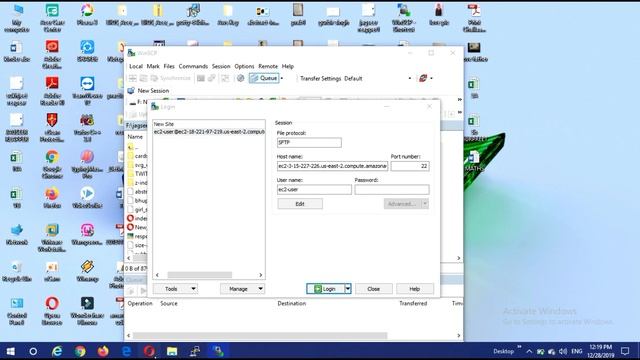Open the File protocol SFTP dropdown
640x360 pixels.
click(309, 142)
